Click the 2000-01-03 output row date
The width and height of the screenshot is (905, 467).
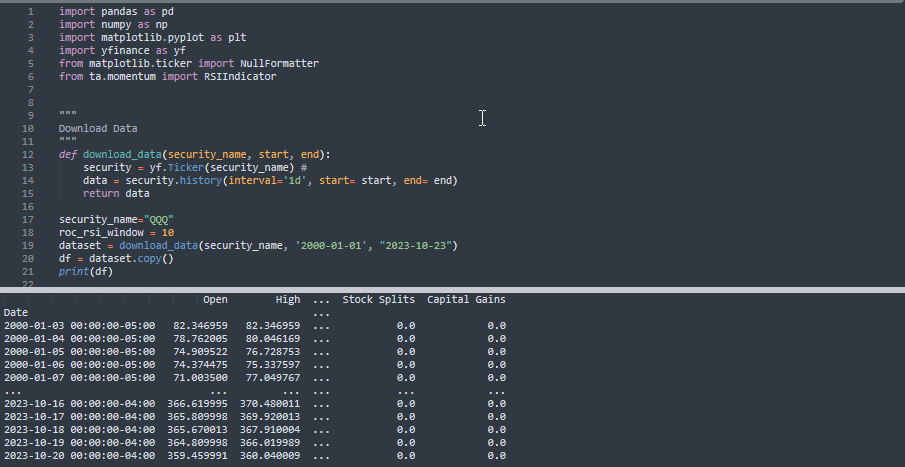(x=35, y=326)
